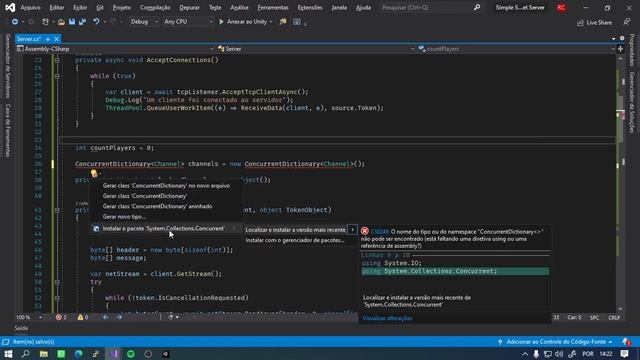Open the notifications bell in the status bar

click(x=626, y=342)
